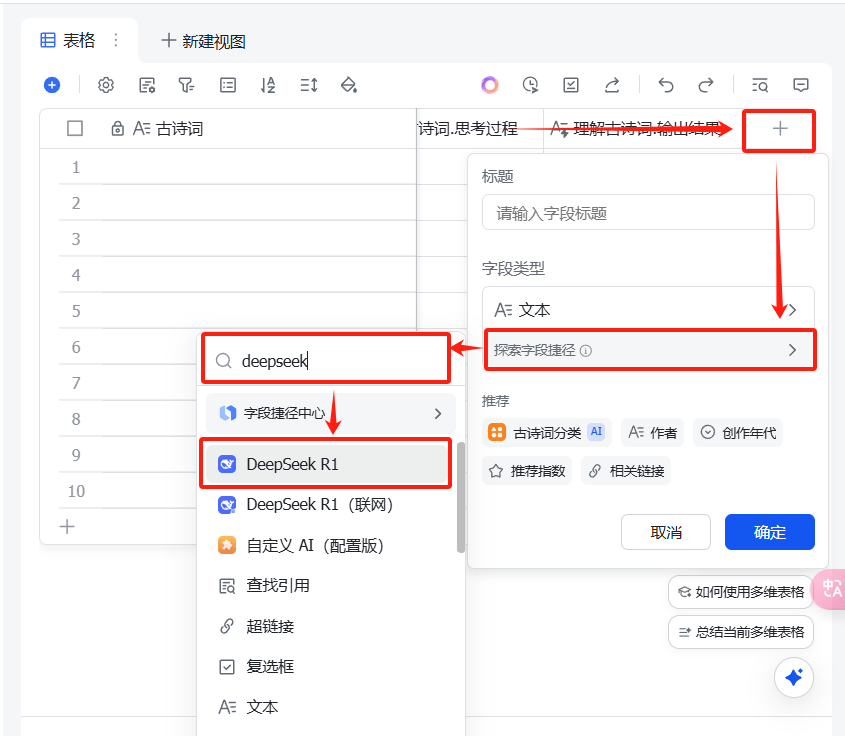This screenshot has height=736, width=845.
Task: Choose 查找引用 field type
Action: pyautogui.click(x=325, y=586)
